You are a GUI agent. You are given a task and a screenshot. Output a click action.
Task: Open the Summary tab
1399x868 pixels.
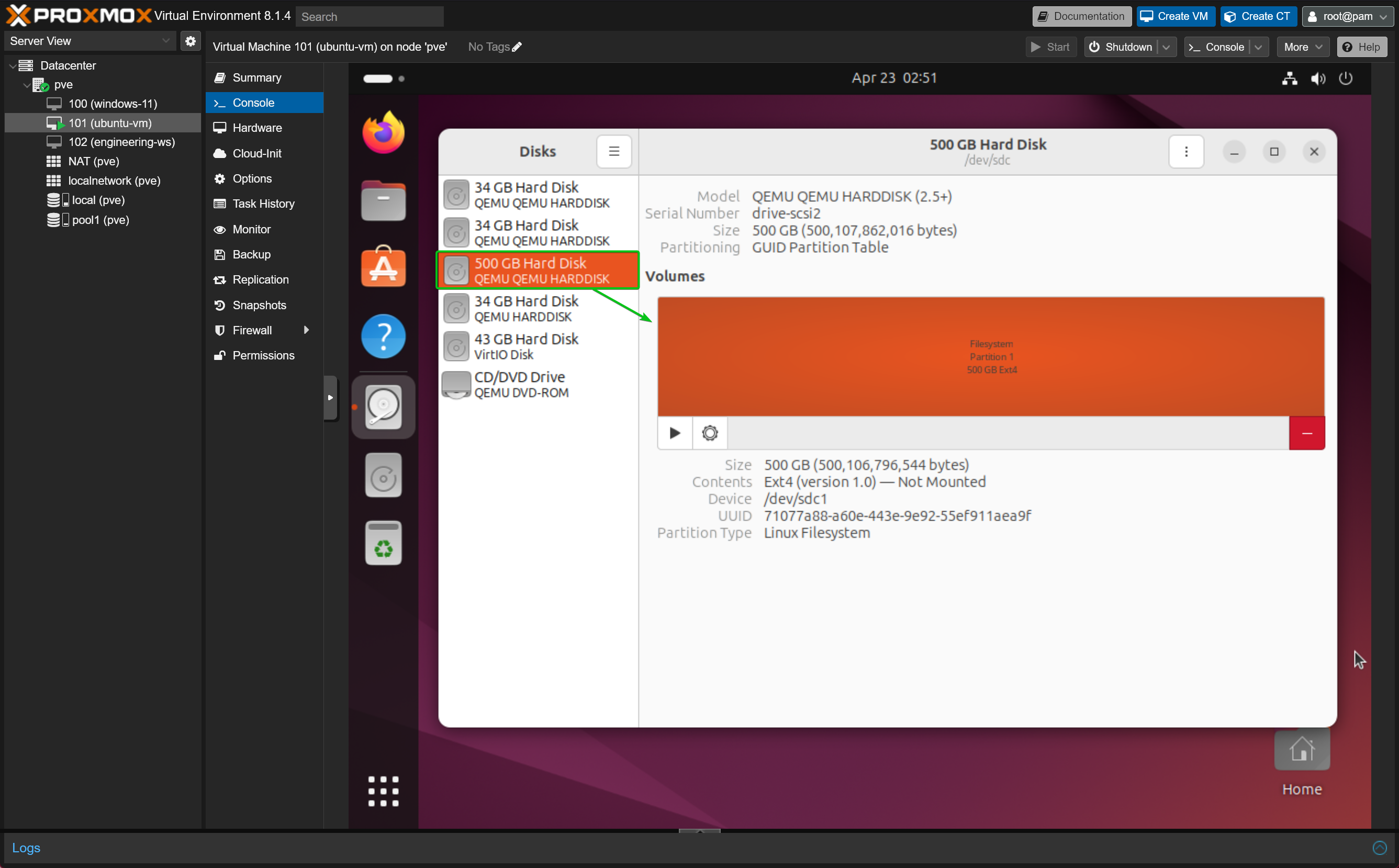point(264,77)
